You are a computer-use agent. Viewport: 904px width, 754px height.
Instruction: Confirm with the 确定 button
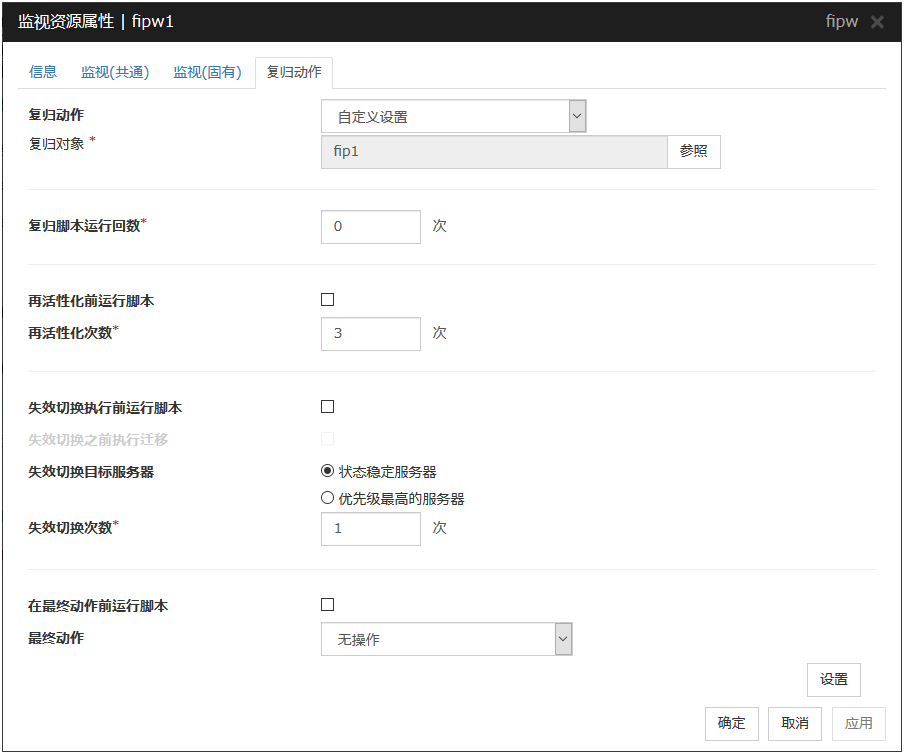point(731,723)
